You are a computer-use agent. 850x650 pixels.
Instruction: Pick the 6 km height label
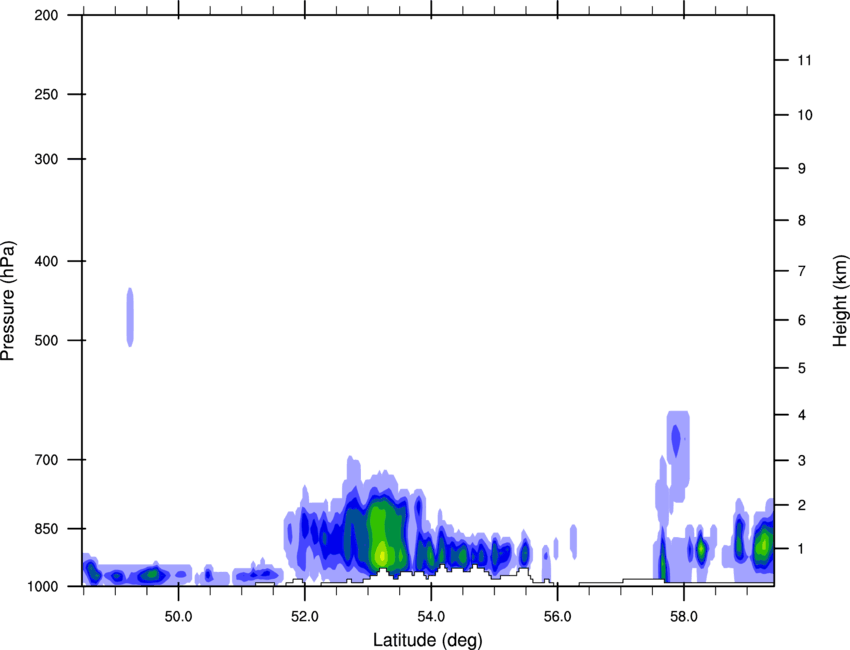pyautogui.click(x=802, y=320)
